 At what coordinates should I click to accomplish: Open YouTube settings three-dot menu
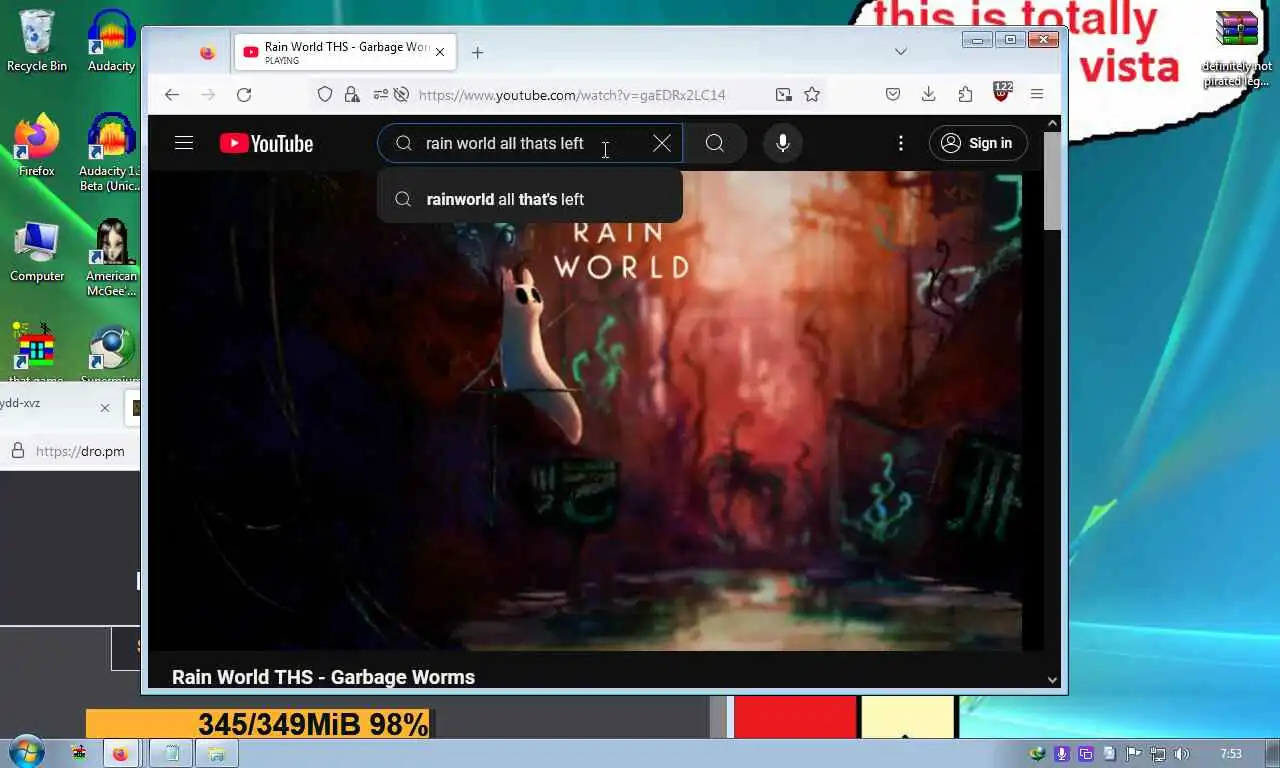pyautogui.click(x=901, y=143)
